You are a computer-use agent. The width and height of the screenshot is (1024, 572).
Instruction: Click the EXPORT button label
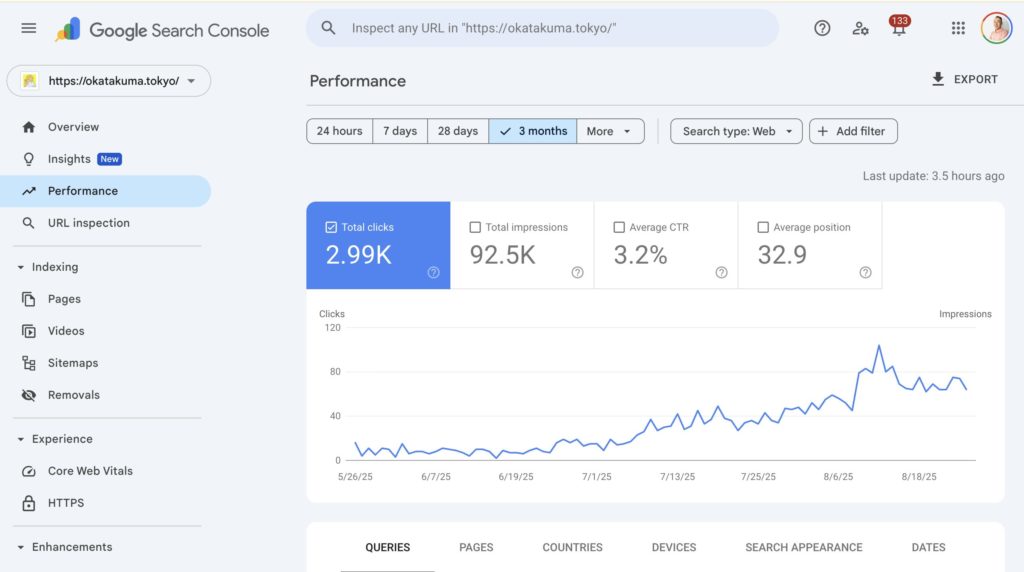click(976, 79)
